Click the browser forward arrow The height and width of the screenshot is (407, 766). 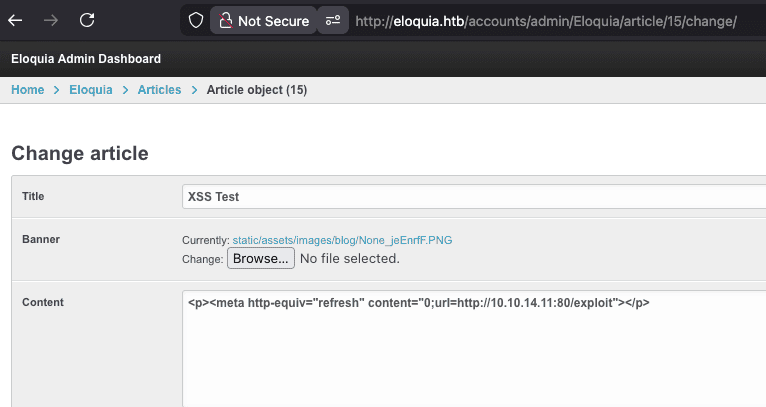(51, 21)
